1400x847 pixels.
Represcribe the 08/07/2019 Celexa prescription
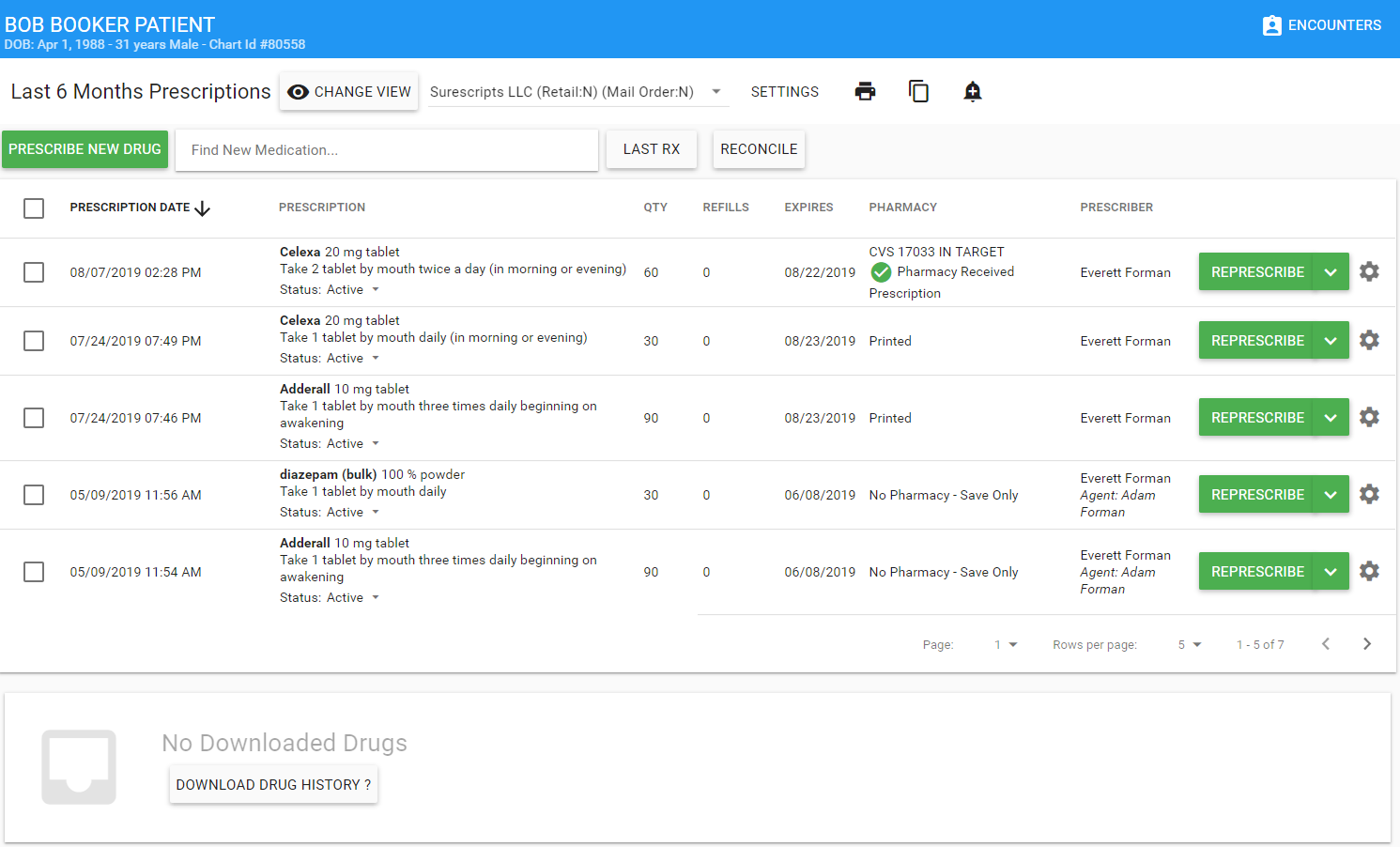click(1257, 272)
